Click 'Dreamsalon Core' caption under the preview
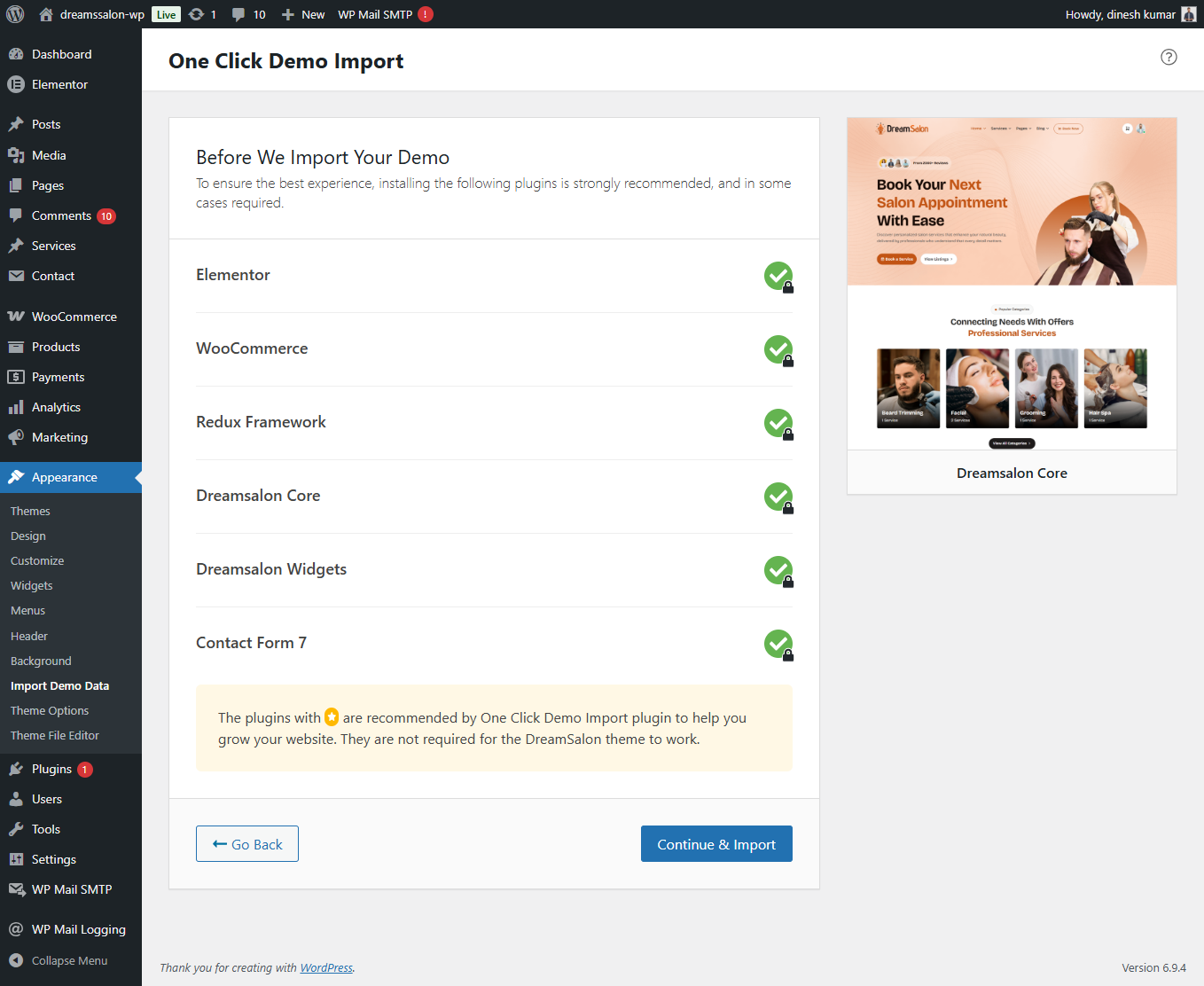 click(x=1012, y=473)
